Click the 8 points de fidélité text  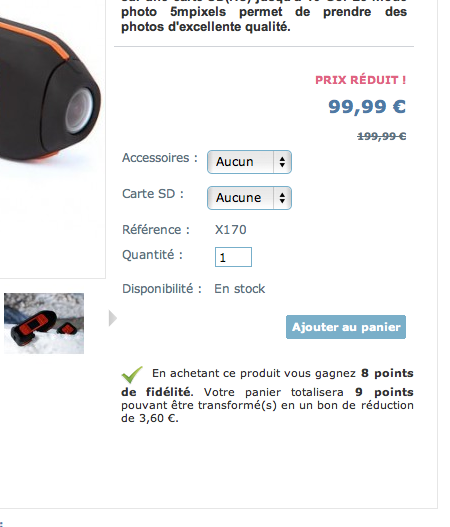[267, 383]
